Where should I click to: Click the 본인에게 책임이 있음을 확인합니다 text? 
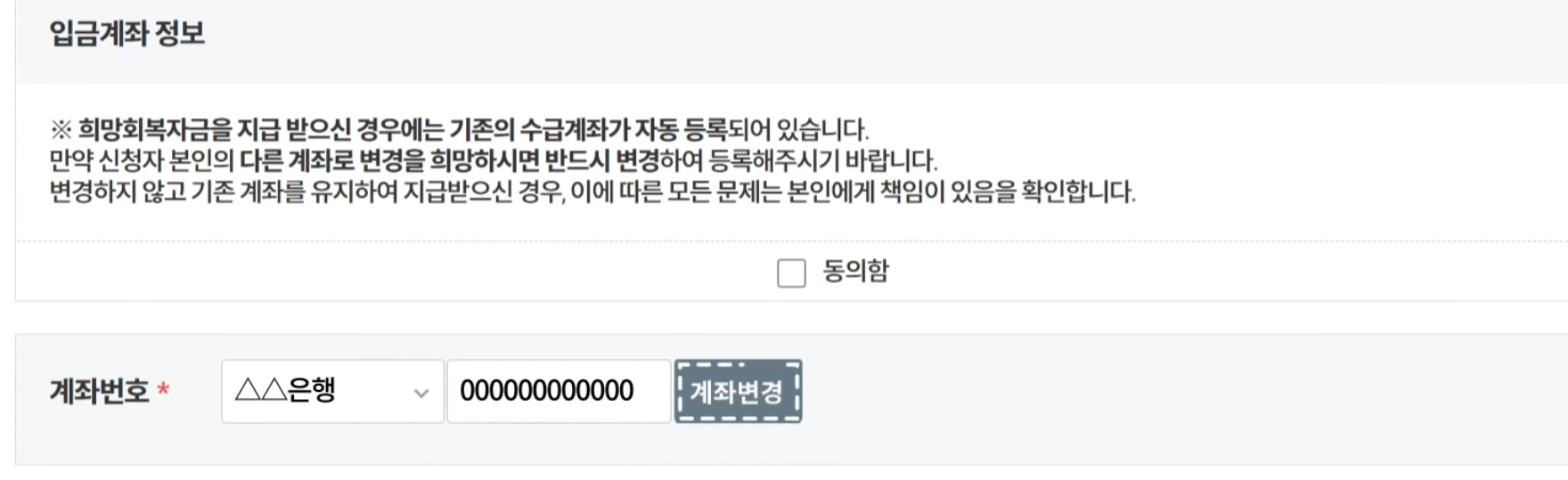(961, 192)
